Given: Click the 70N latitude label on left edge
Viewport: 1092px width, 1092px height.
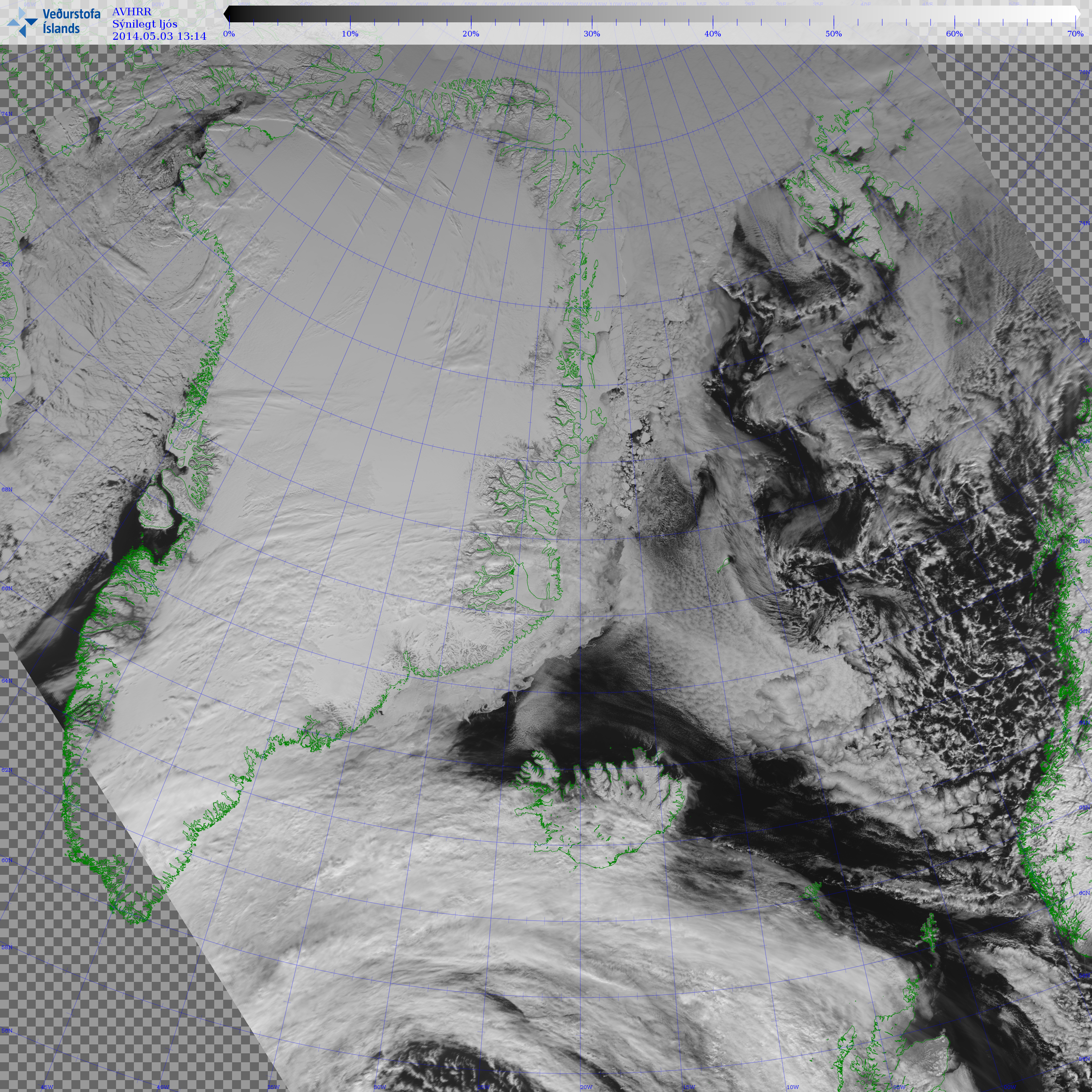Looking at the screenshot, I should 6,379.
